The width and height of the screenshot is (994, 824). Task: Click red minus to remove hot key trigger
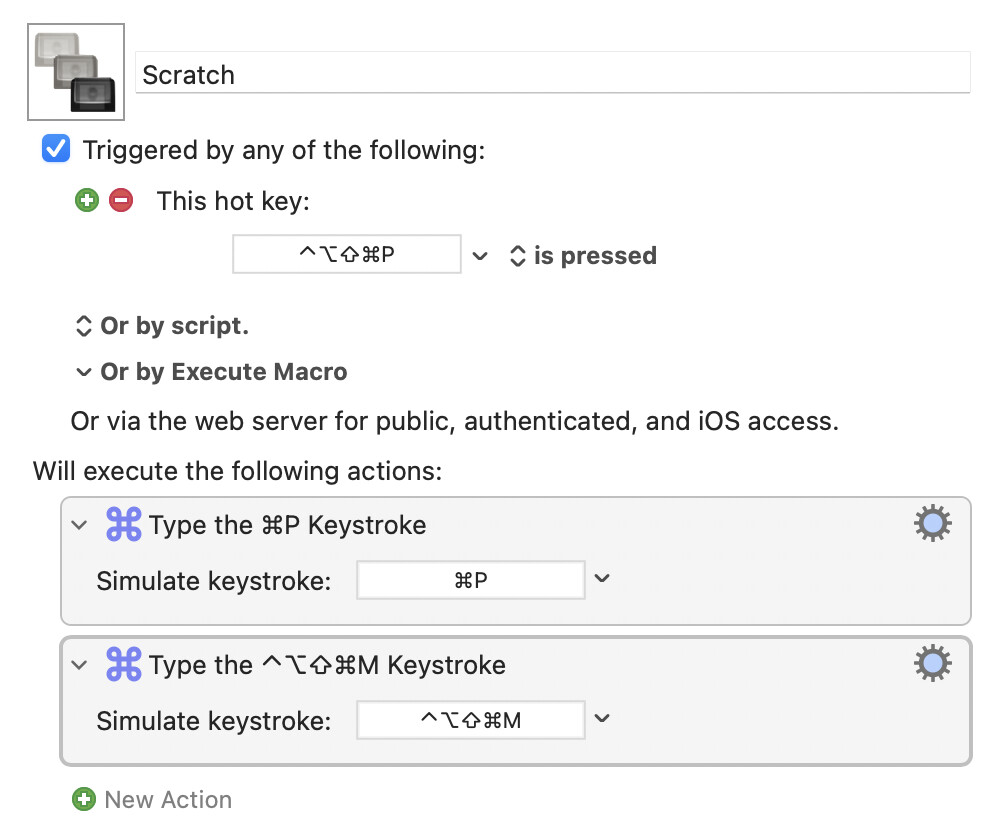121,201
